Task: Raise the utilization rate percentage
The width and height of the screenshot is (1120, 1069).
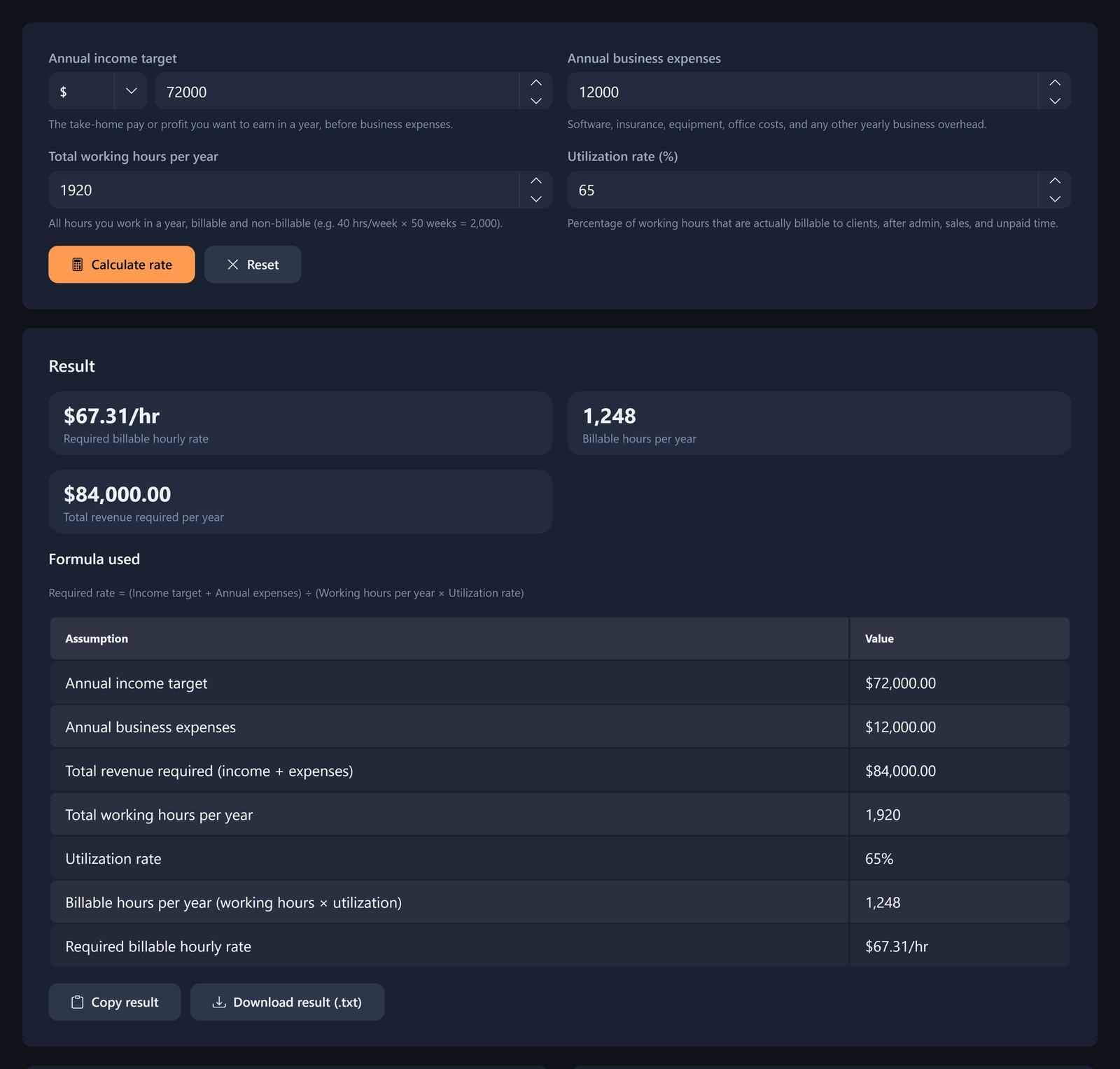Action: [1055, 181]
